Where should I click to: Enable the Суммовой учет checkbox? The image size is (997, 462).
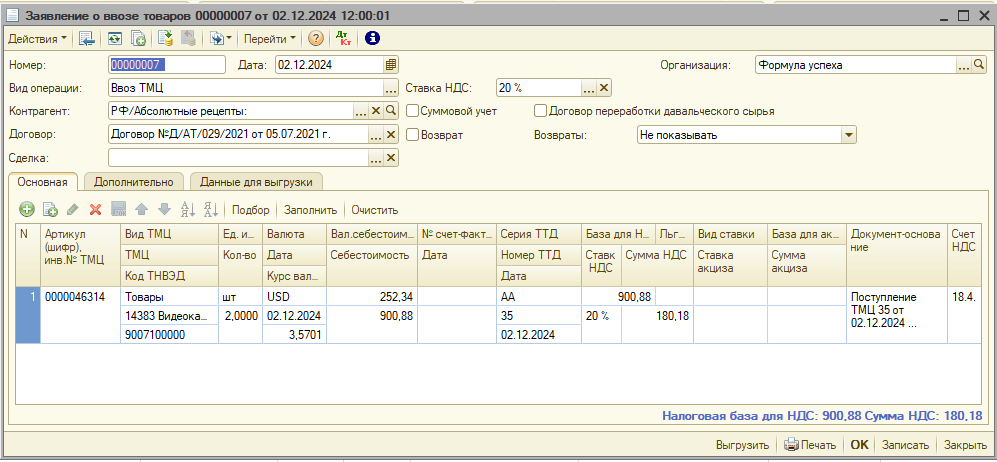(412, 111)
